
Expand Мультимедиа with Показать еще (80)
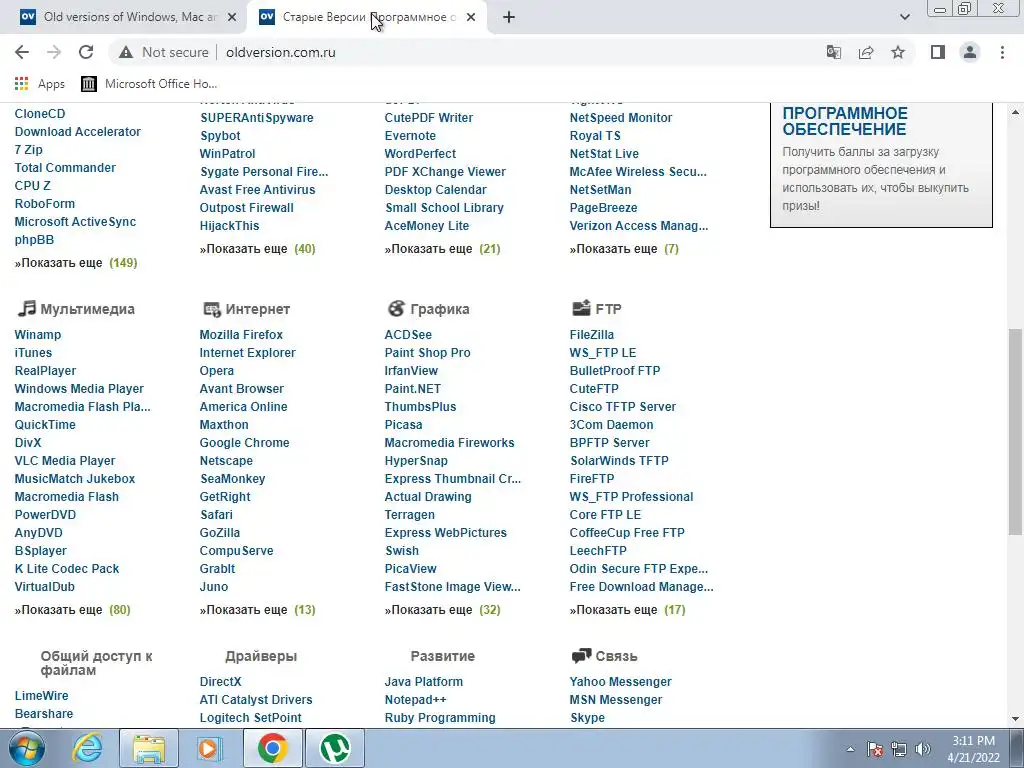point(72,610)
